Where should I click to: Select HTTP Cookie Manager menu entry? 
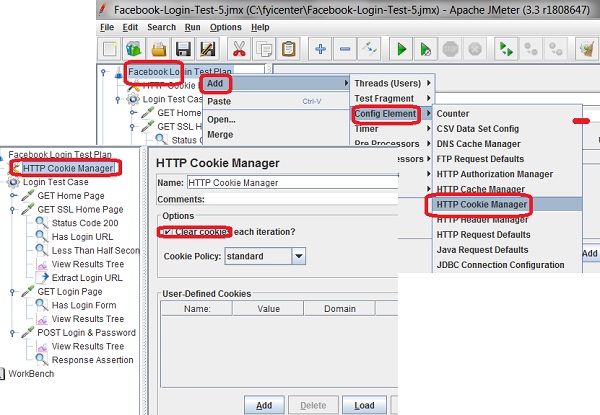[508, 205]
